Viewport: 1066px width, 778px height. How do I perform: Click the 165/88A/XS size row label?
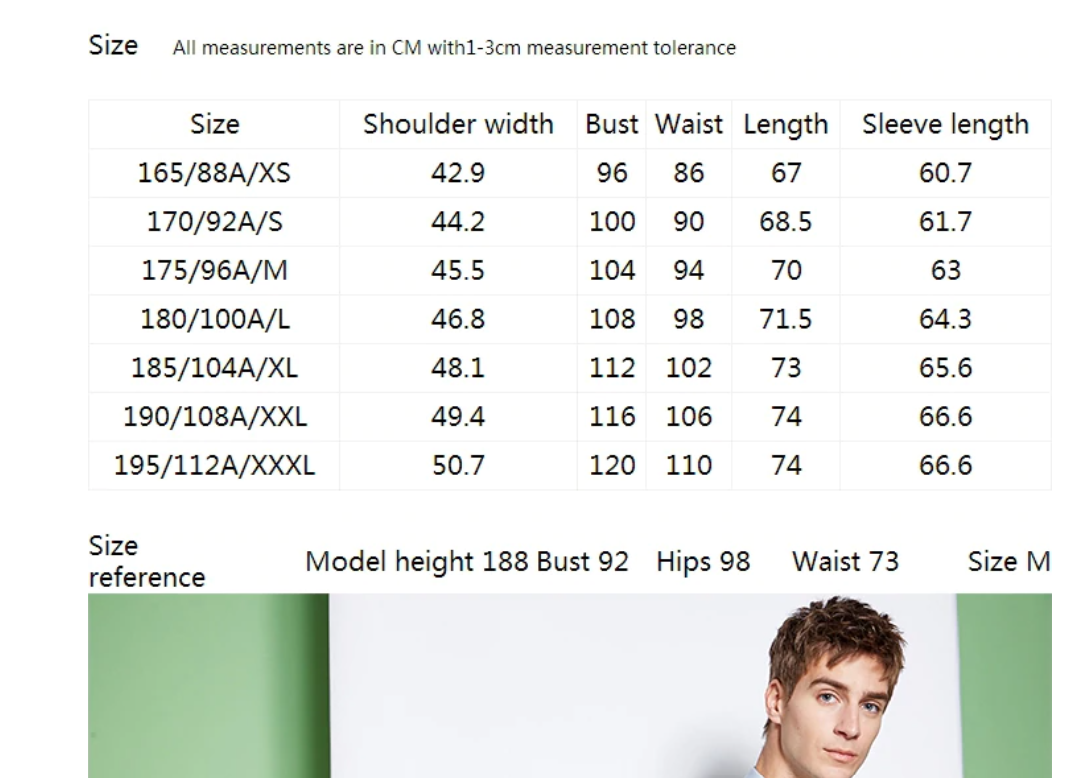point(214,173)
